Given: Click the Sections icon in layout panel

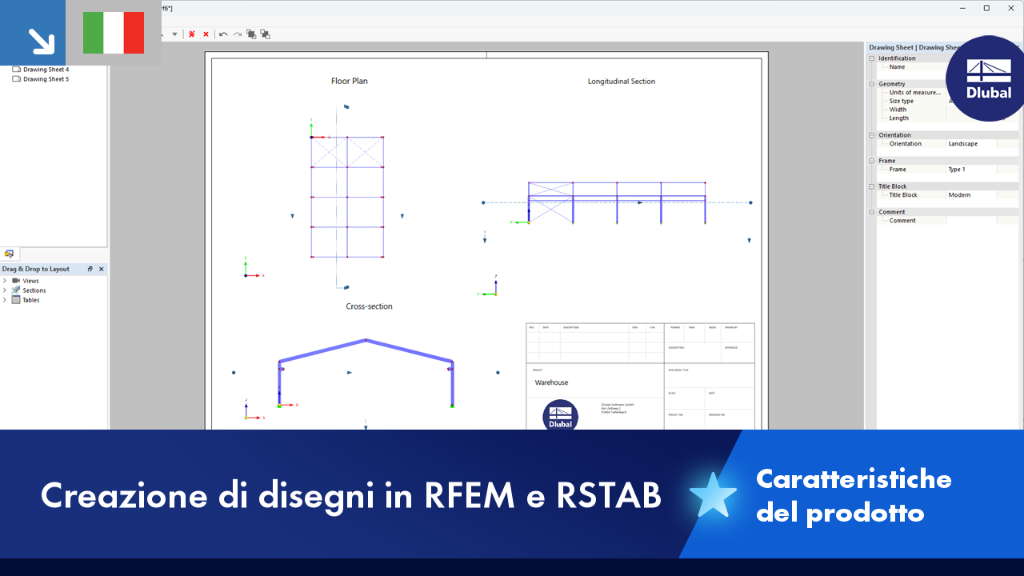Looking at the screenshot, I should pyautogui.click(x=16, y=290).
